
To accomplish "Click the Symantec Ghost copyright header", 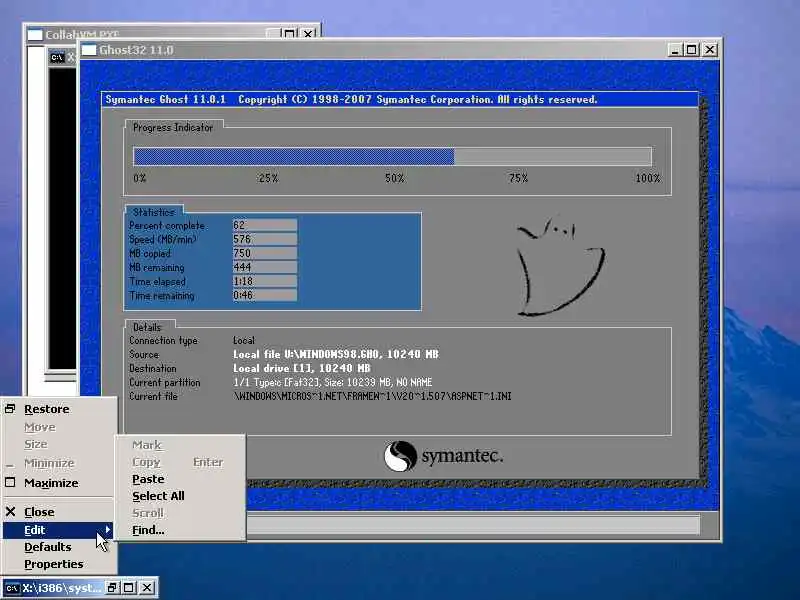I will 351,99.
